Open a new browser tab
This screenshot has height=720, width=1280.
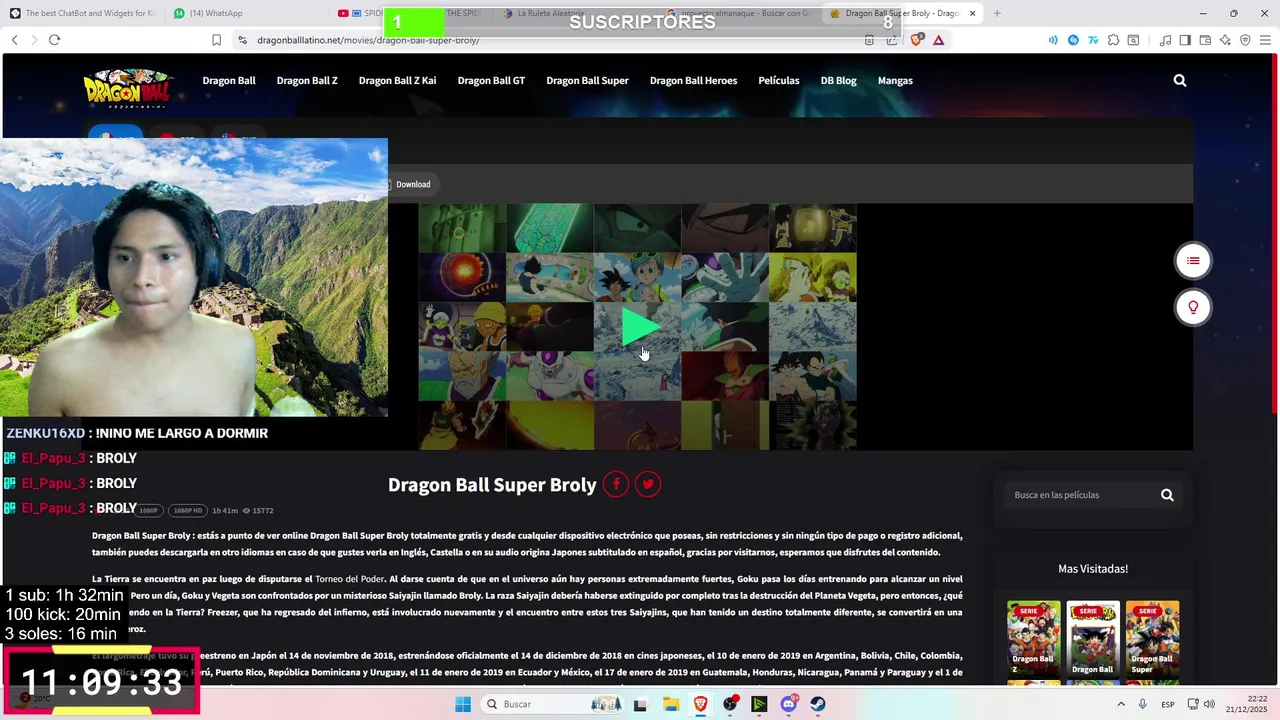[997, 13]
